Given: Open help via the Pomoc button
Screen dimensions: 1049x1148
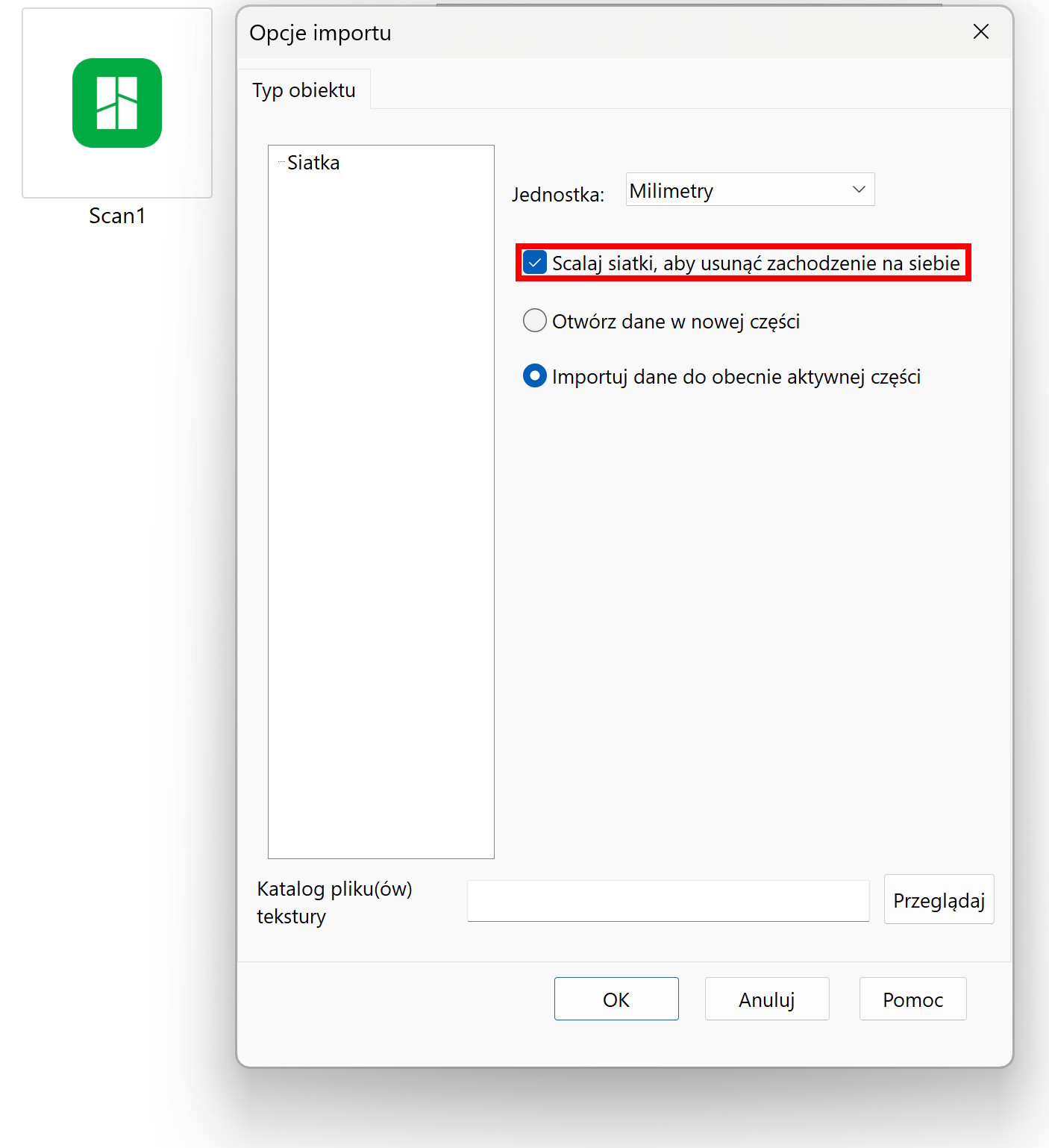Looking at the screenshot, I should pos(912,999).
